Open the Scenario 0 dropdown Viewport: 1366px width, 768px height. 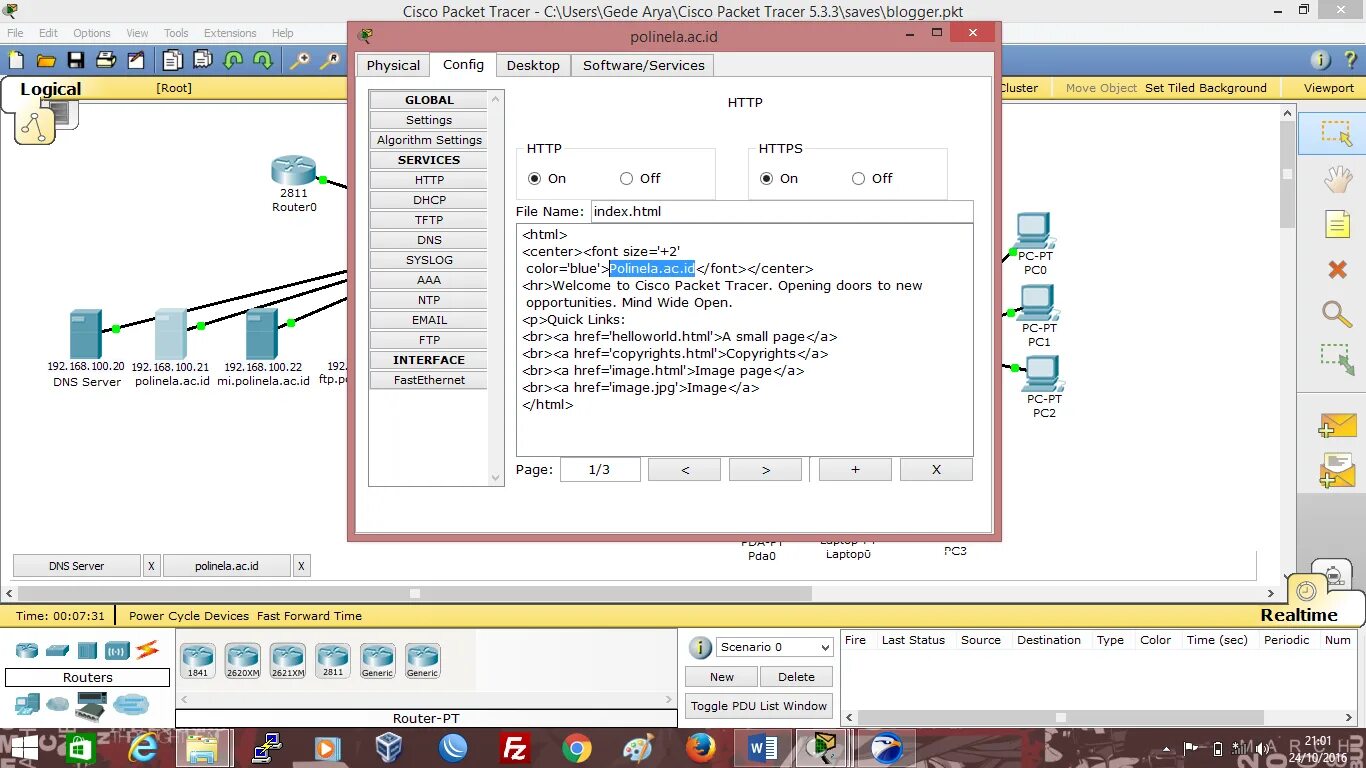(775, 647)
